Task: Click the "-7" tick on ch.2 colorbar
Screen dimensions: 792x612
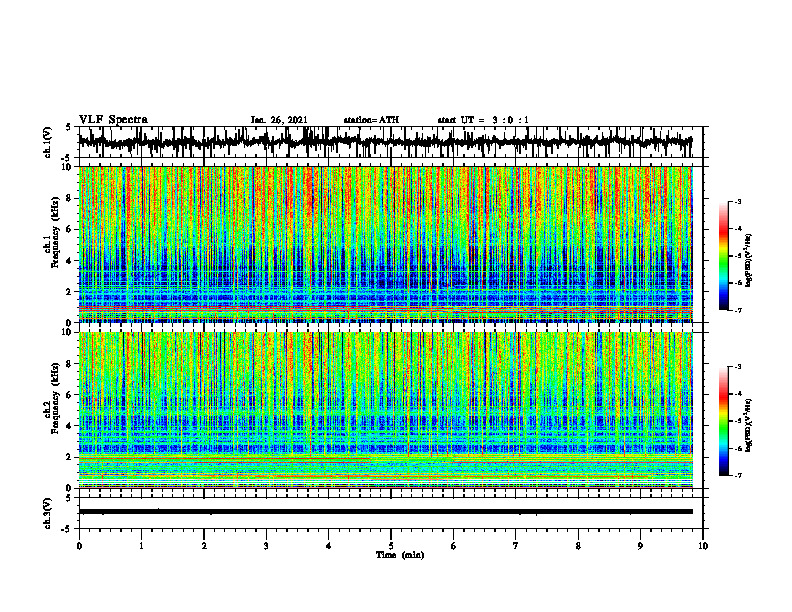Action: click(x=737, y=475)
